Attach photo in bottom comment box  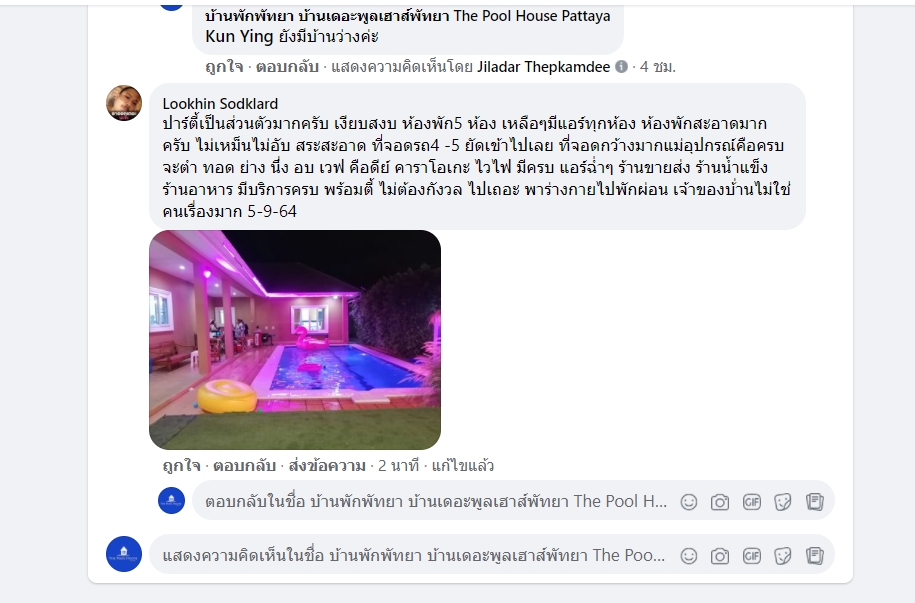click(720, 556)
